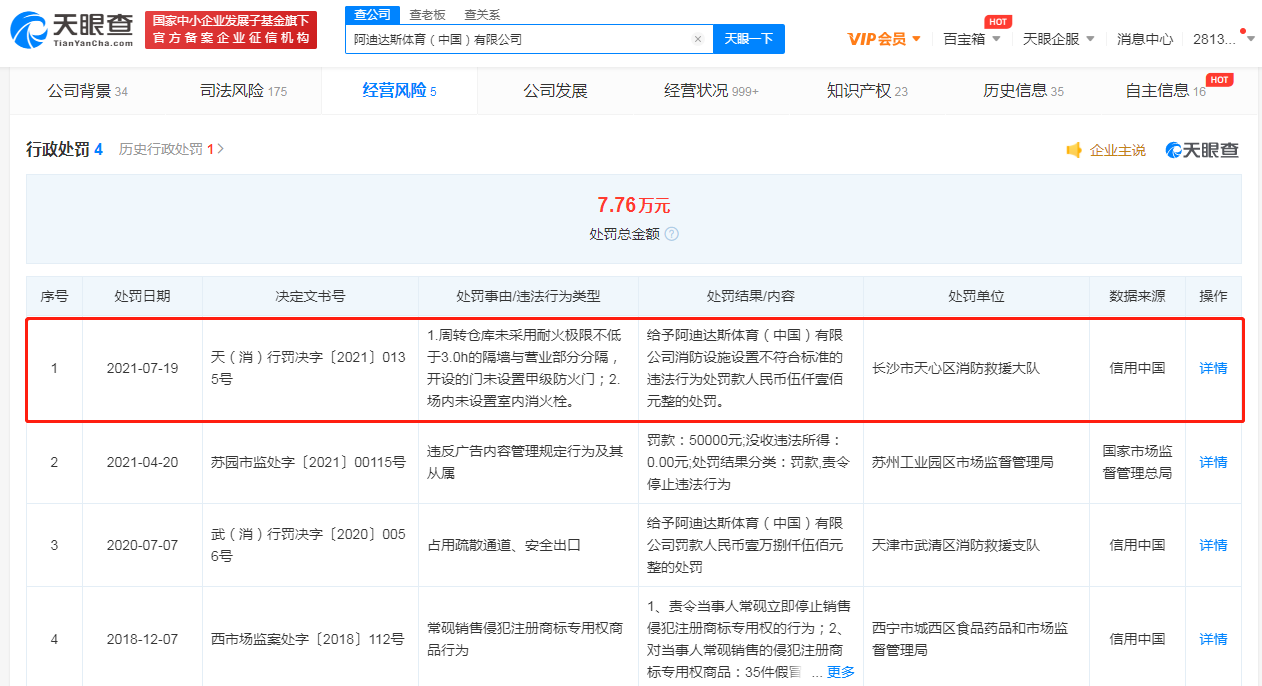Click the 天眼查 watermark logo at right
Viewport: 1262px width, 686px height.
click(x=1202, y=150)
